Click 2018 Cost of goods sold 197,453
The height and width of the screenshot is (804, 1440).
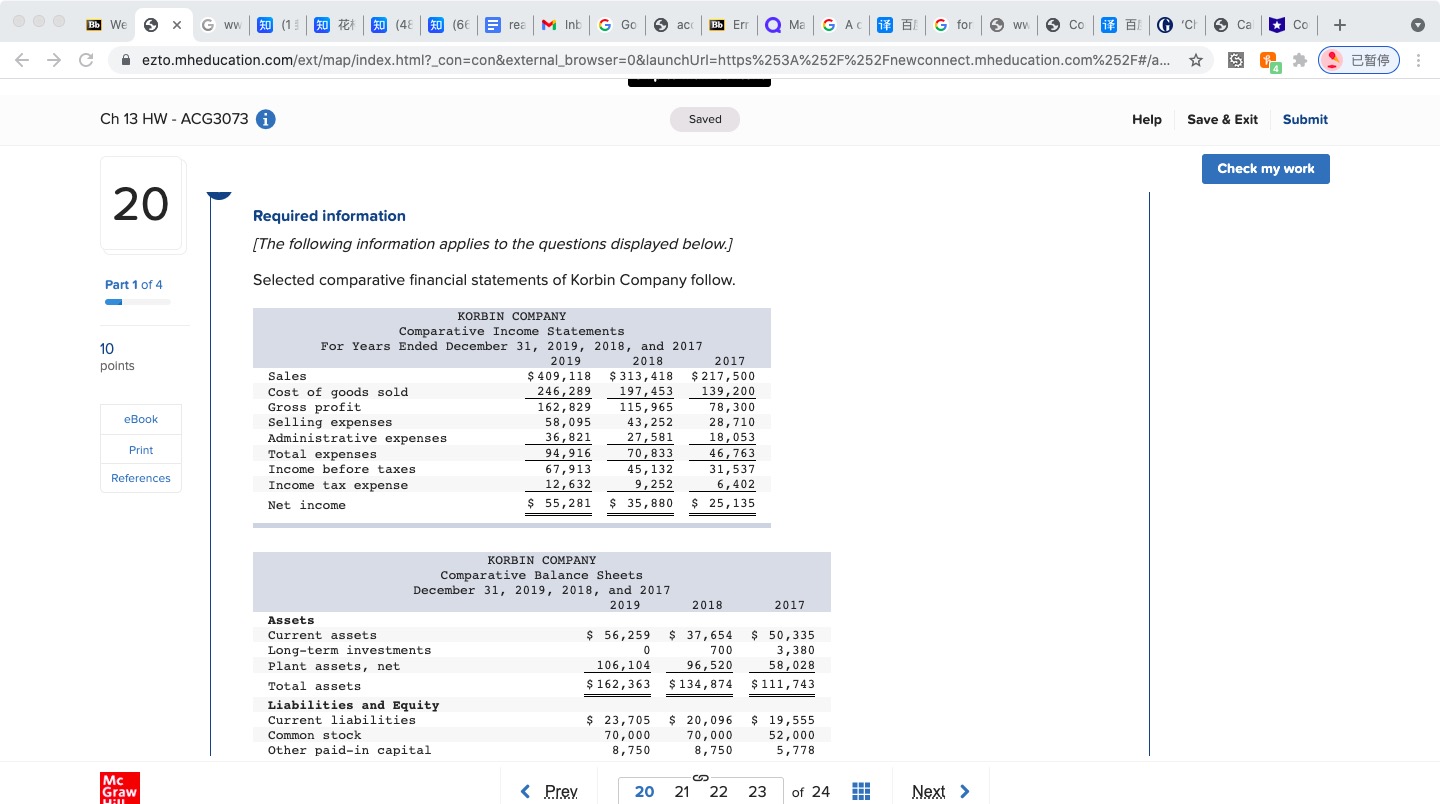[x=646, y=392]
